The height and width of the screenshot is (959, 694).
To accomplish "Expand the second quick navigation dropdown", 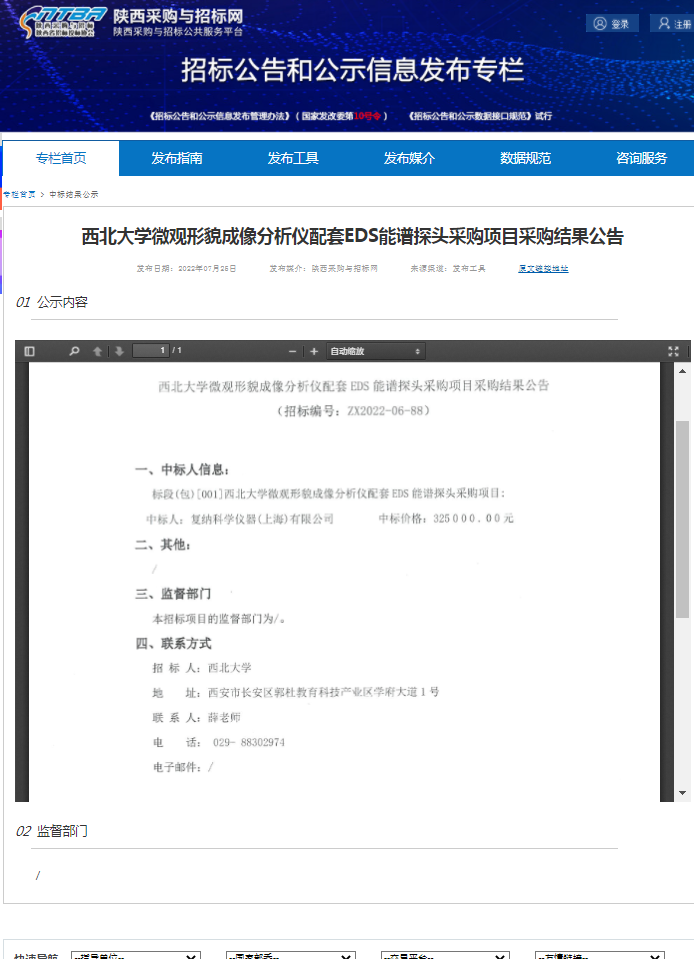I will 290,955.
